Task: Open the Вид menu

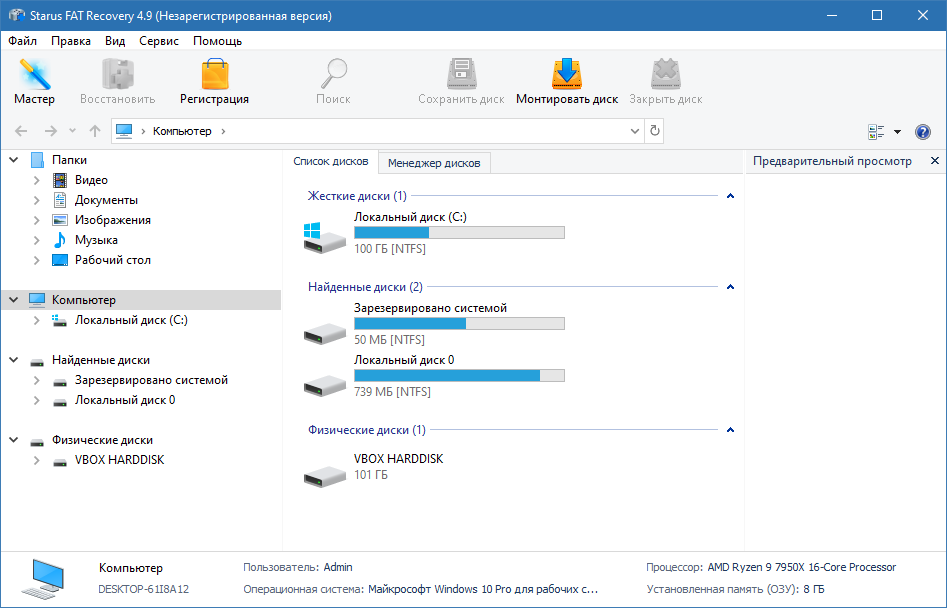Action: pos(115,41)
